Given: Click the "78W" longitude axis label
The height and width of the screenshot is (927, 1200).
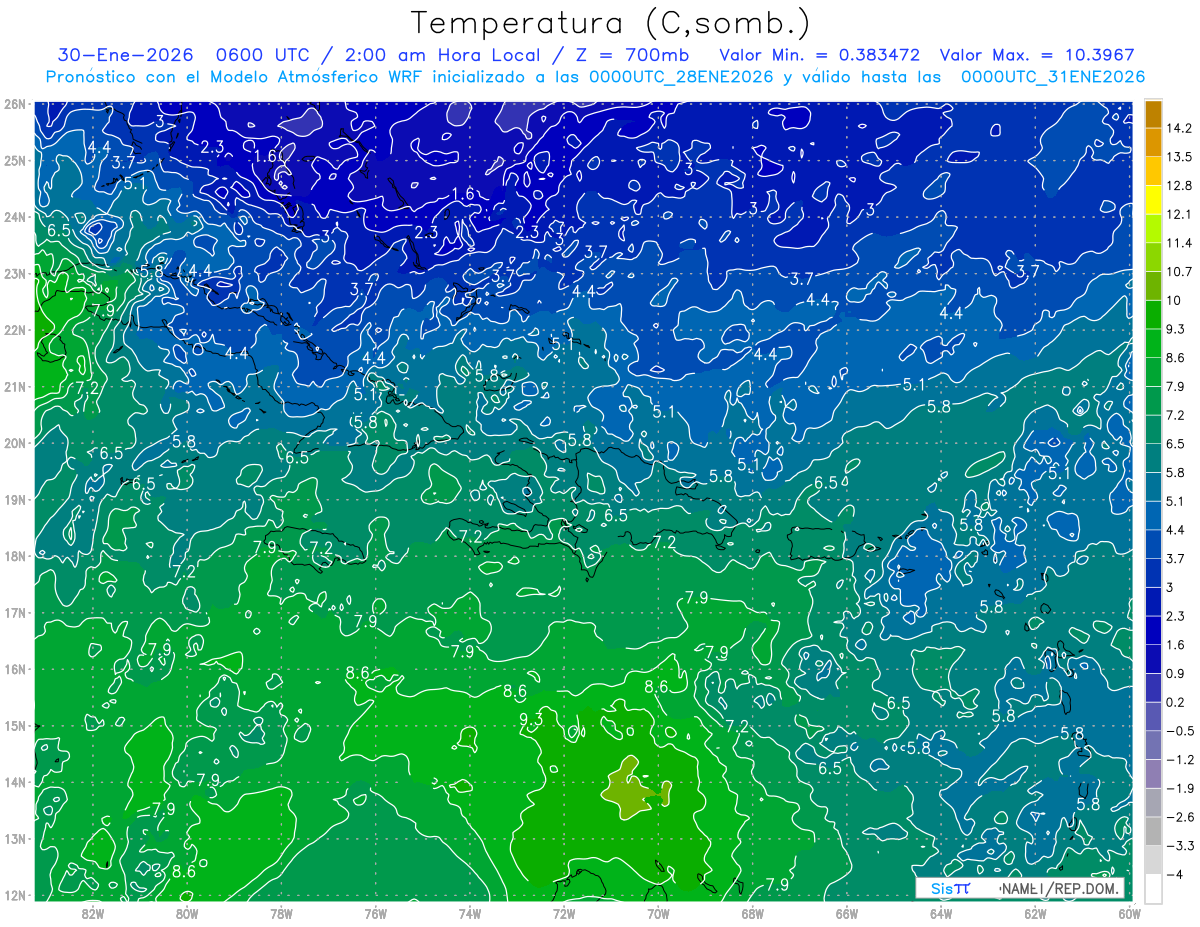Looking at the screenshot, I should coord(281,913).
